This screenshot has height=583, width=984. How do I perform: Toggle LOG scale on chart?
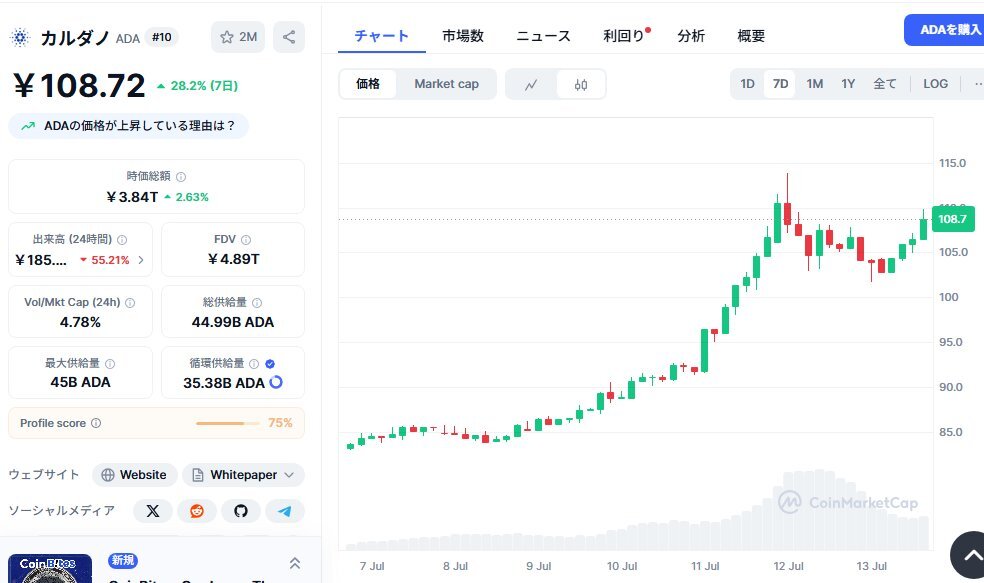(935, 83)
